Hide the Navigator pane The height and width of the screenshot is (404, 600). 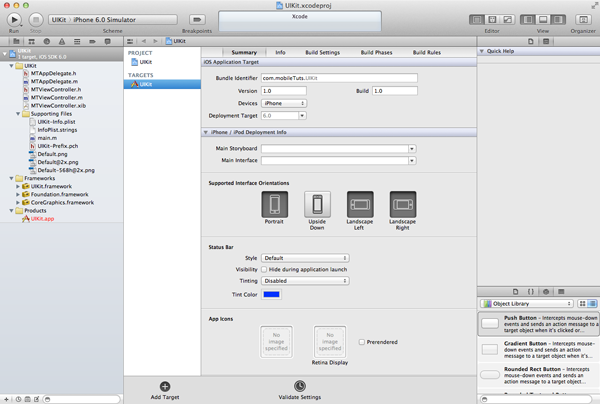pos(528,20)
